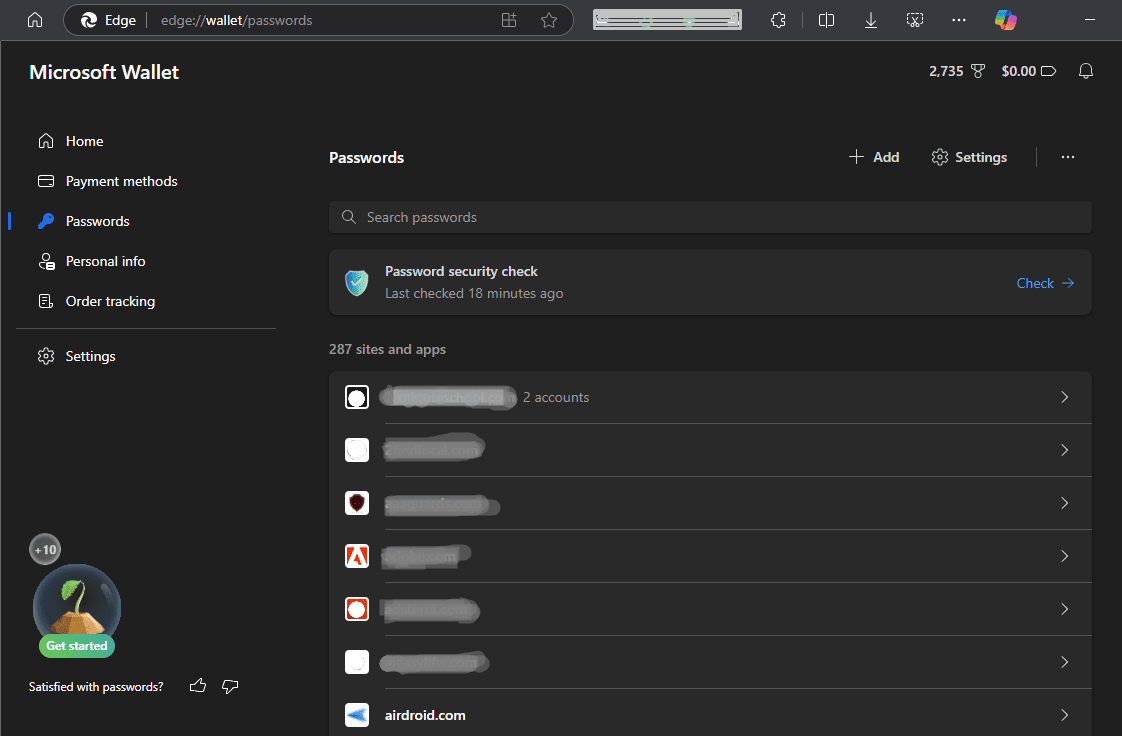Open the Downloads panel

point(871,20)
